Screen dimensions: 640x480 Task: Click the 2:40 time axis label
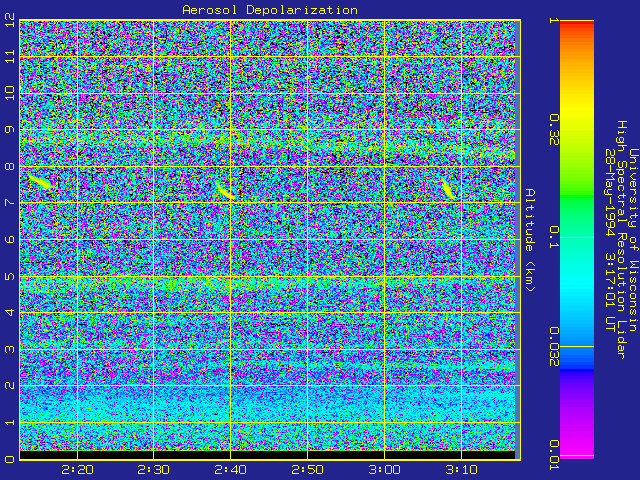click(x=230, y=469)
